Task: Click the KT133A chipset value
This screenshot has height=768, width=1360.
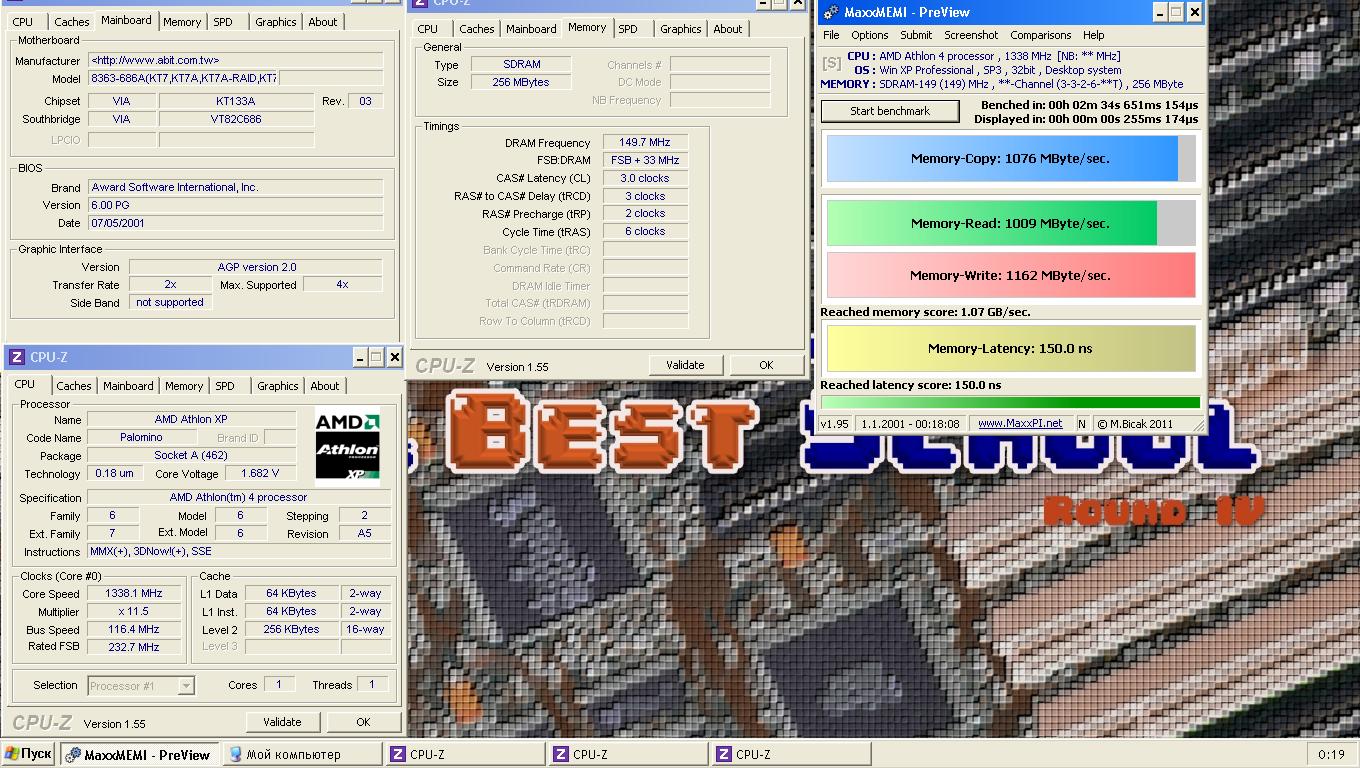Action: tap(236, 101)
